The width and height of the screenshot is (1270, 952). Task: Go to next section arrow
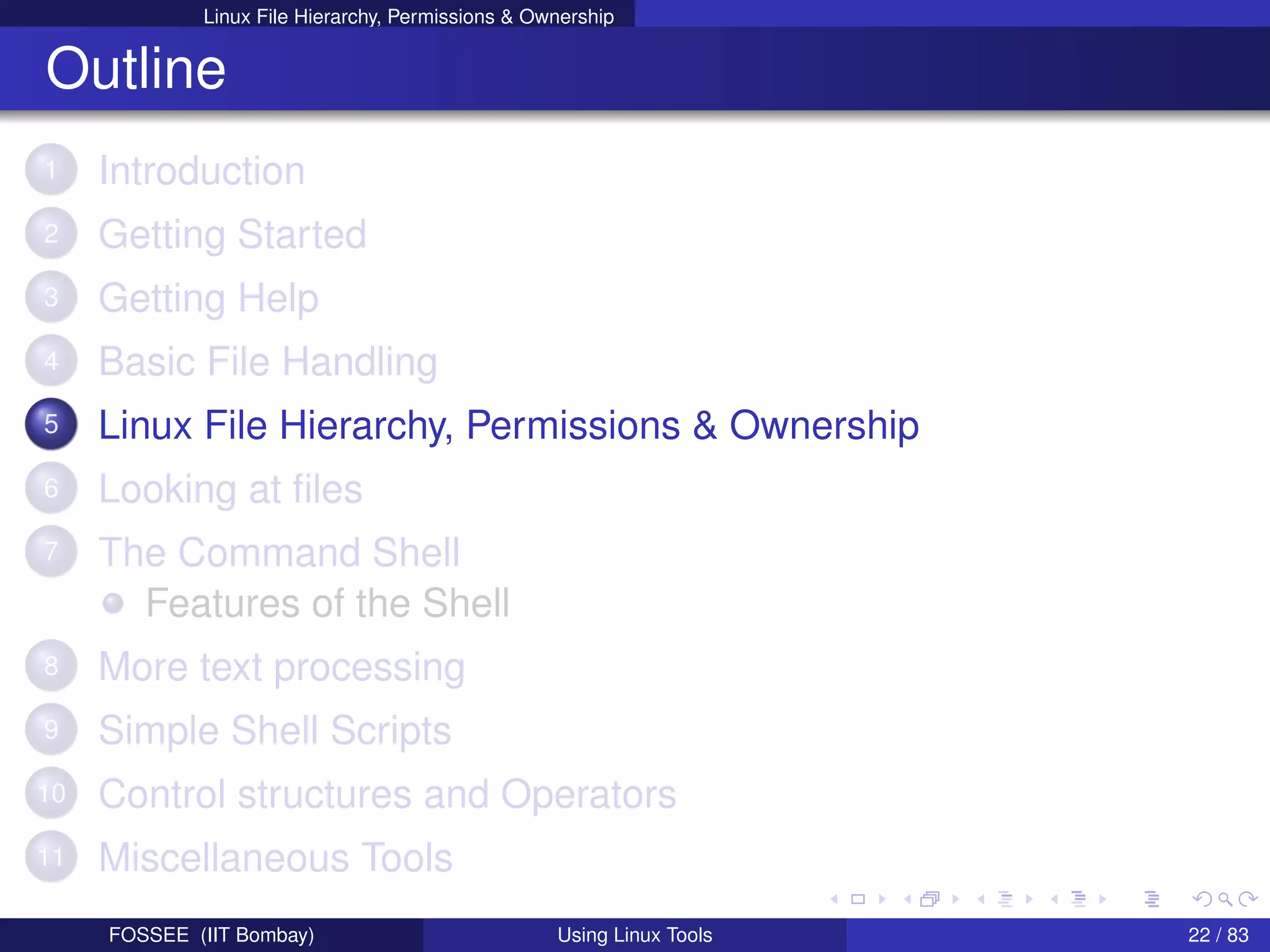click(1103, 899)
